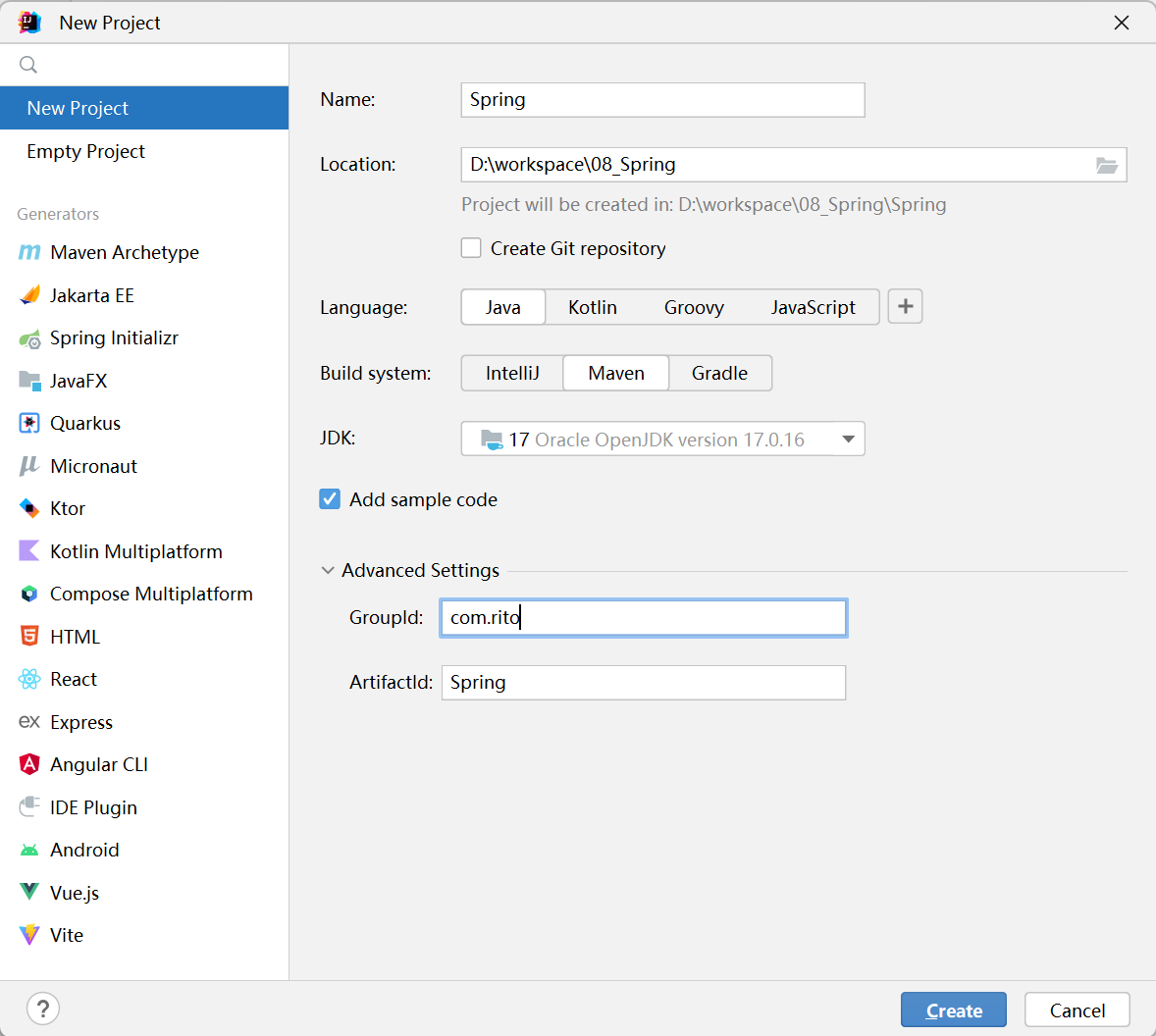Choose the Gradle build system
The image size is (1156, 1036).
click(719, 374)
